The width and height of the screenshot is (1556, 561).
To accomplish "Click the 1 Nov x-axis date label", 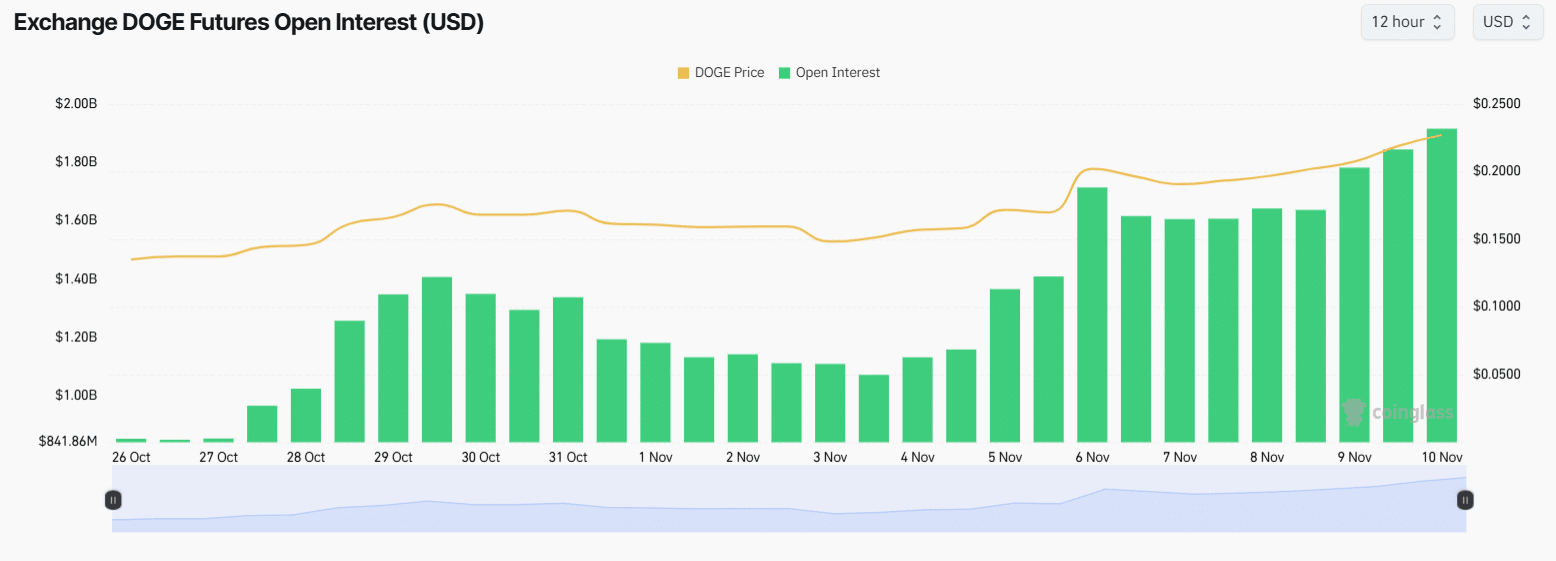I will coord(656,457).
